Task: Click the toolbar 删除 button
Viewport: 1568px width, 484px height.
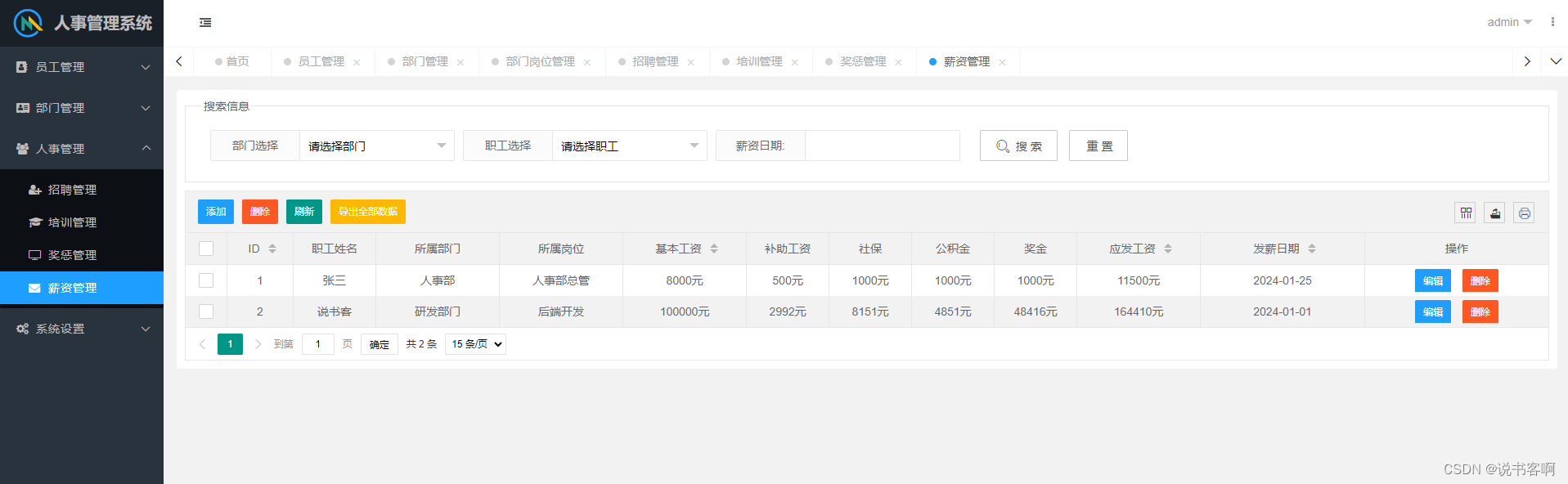Action: point(260,212)
